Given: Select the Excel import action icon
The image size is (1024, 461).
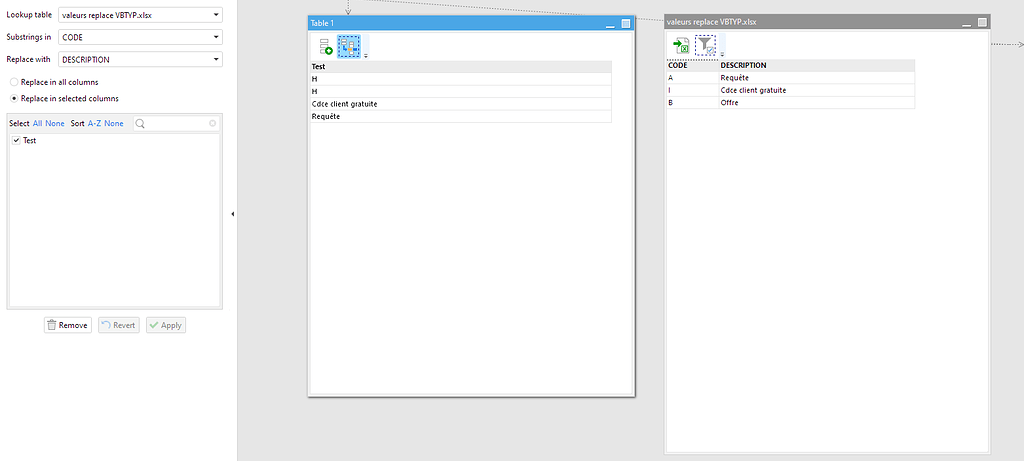Looking at the screenshot, I should click(682, 46).
